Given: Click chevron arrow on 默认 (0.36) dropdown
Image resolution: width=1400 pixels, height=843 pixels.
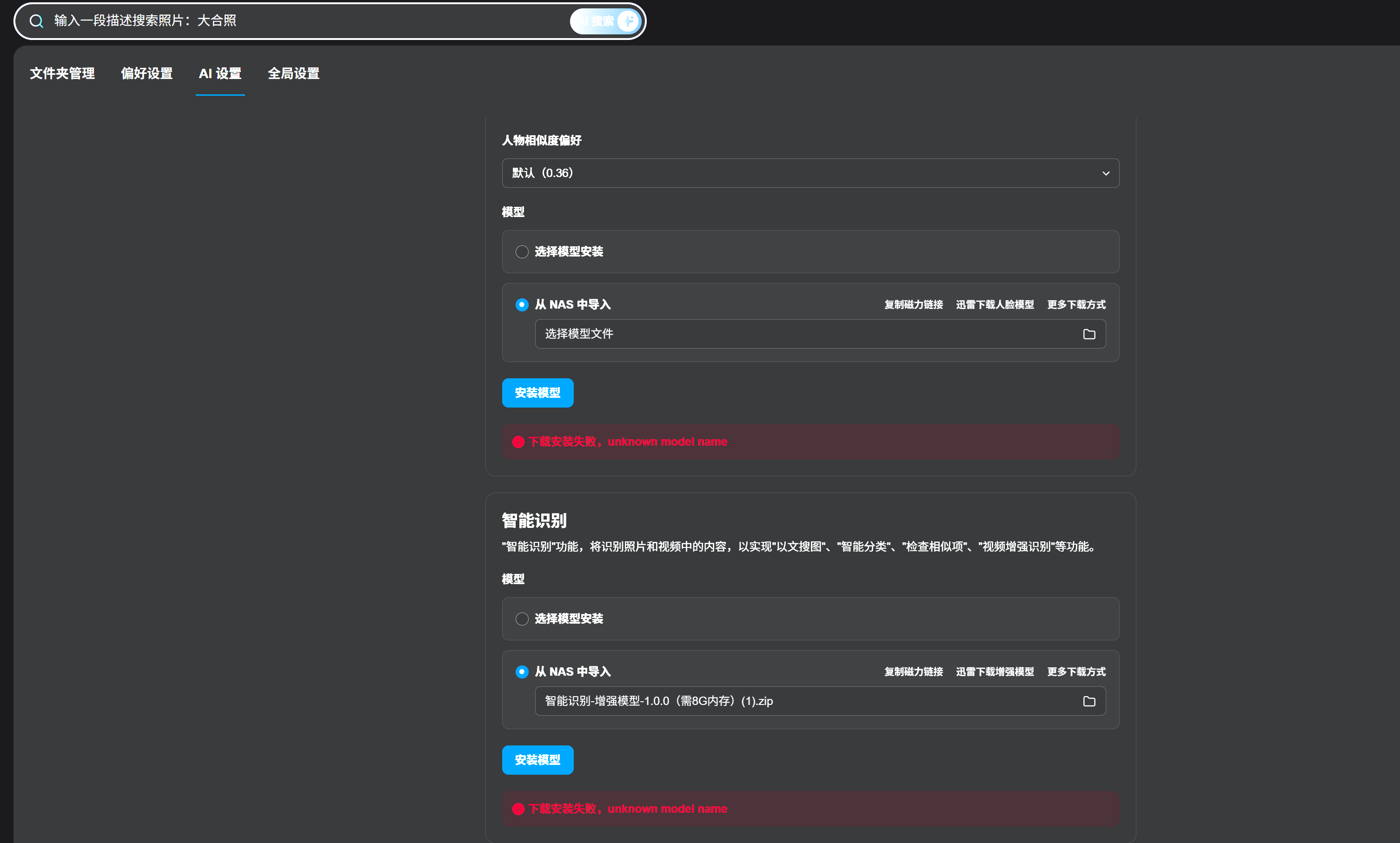Looking at the screenshot, I should pos(1105,173).
